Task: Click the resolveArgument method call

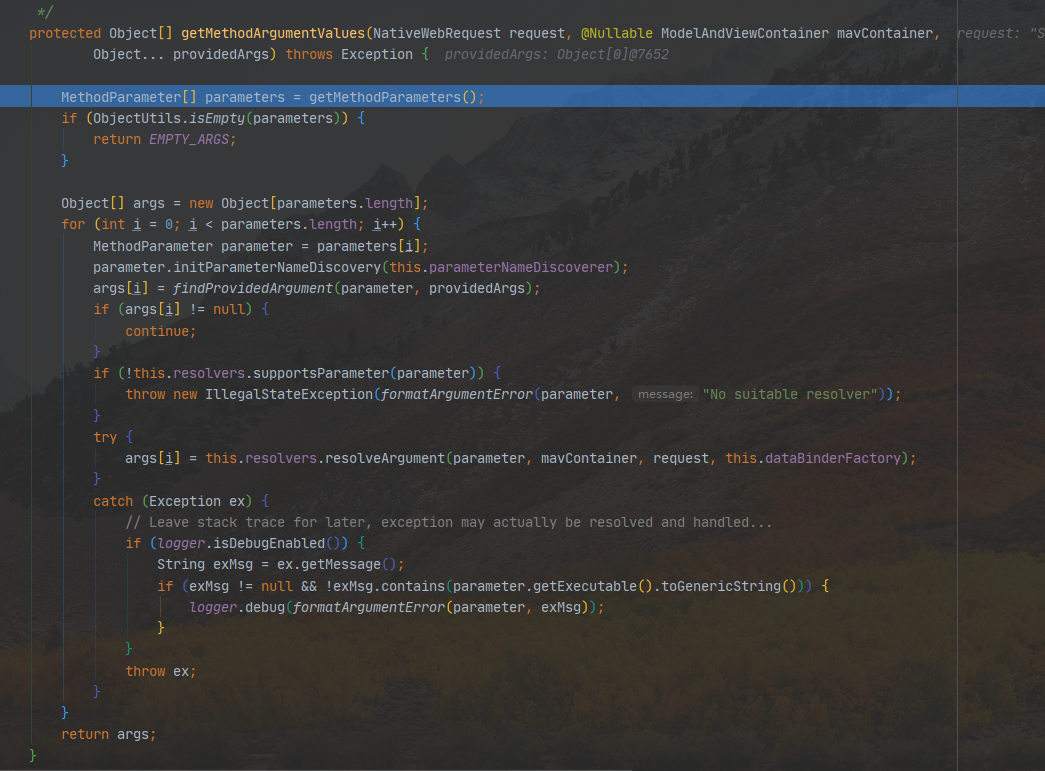Action: 385,458
